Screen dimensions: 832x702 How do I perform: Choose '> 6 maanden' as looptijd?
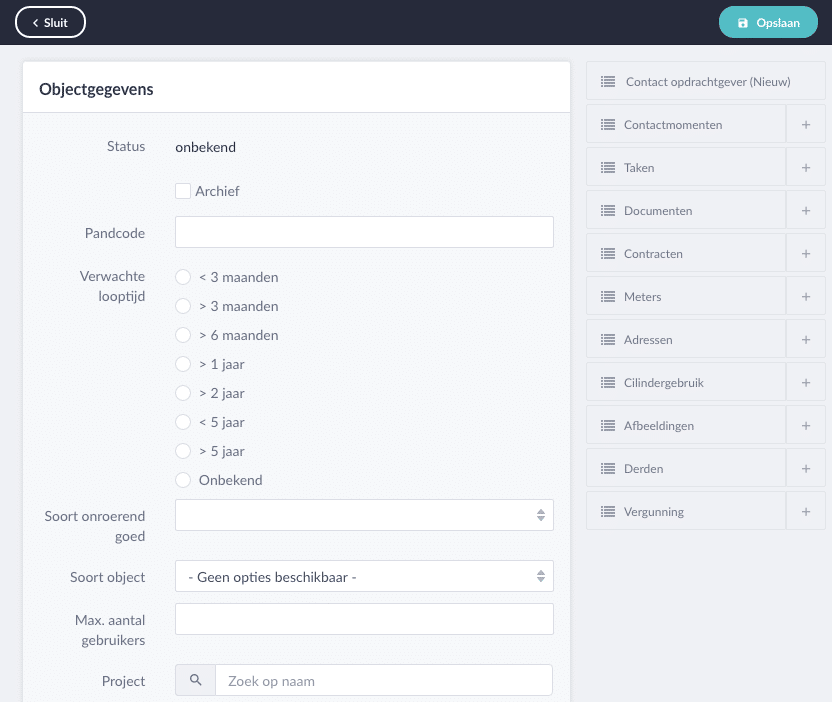click(x=183, y=335)
